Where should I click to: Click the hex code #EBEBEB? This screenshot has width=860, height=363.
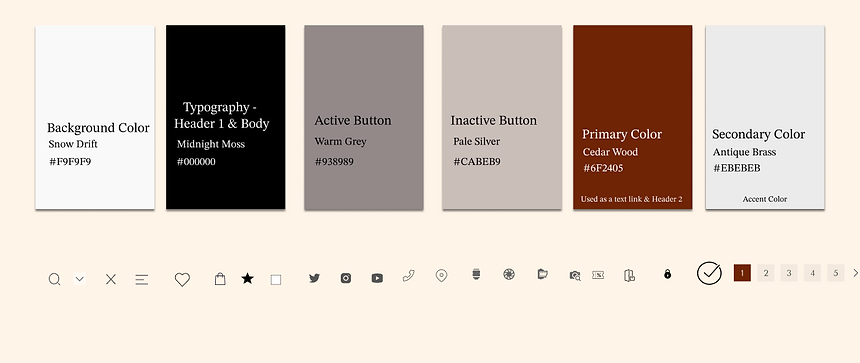click(737, 168)
